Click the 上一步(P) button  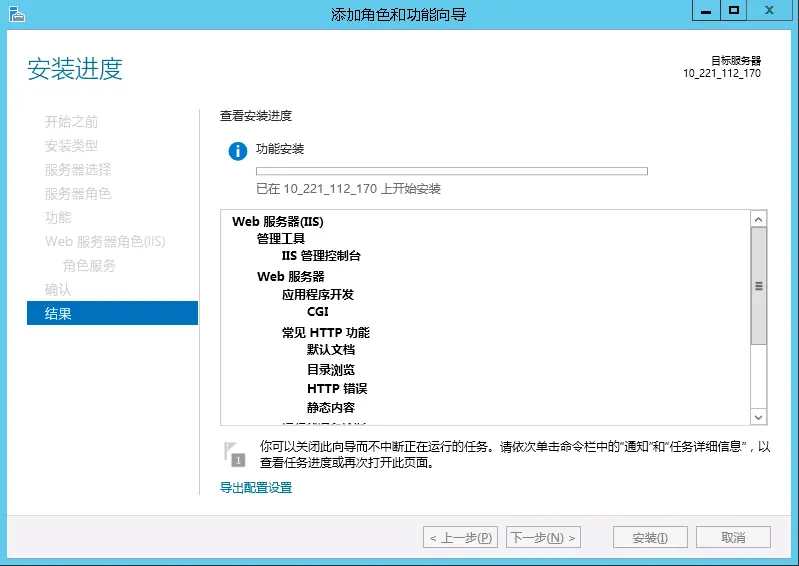point(461,537)
